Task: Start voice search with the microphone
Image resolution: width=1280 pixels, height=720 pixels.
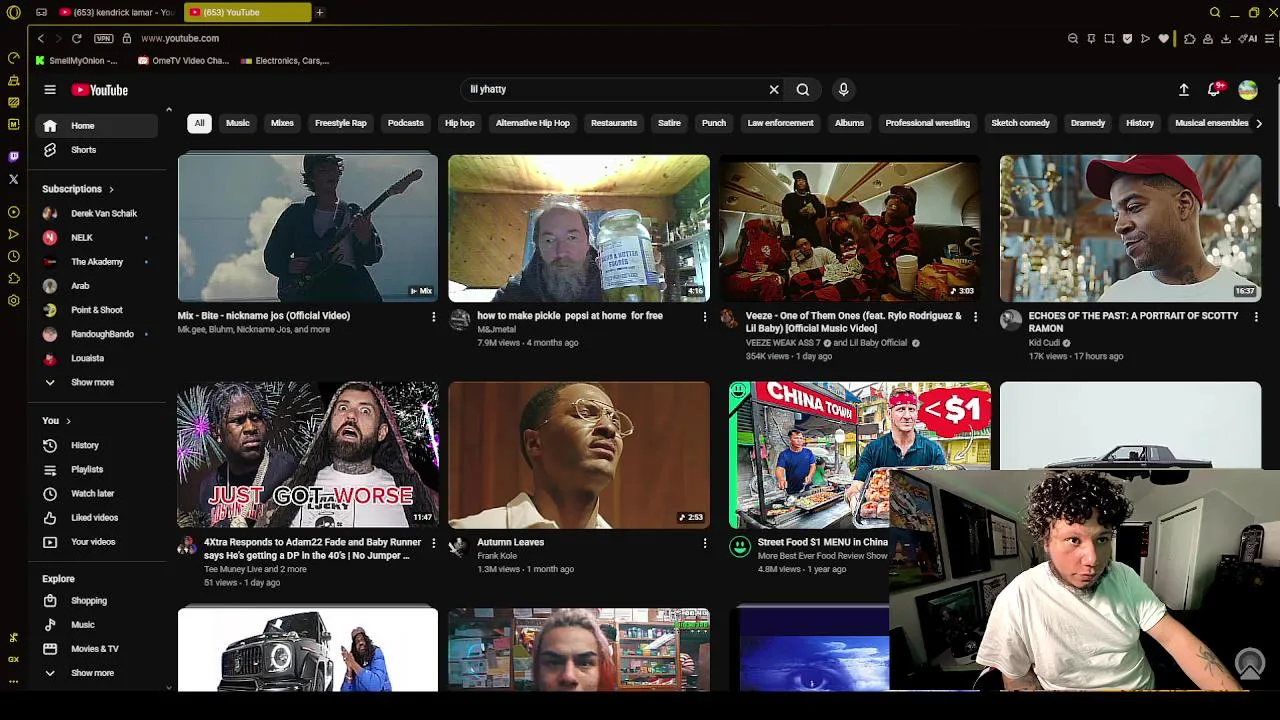Action: (x=844, y=90)
